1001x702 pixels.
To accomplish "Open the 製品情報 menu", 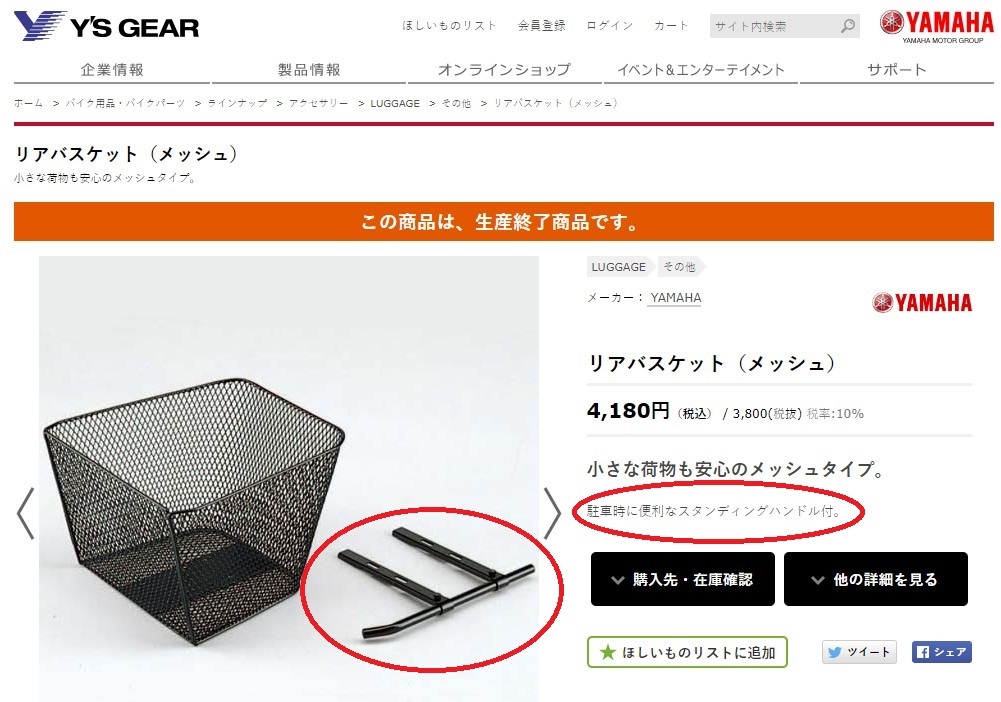I will click(309, 70).
